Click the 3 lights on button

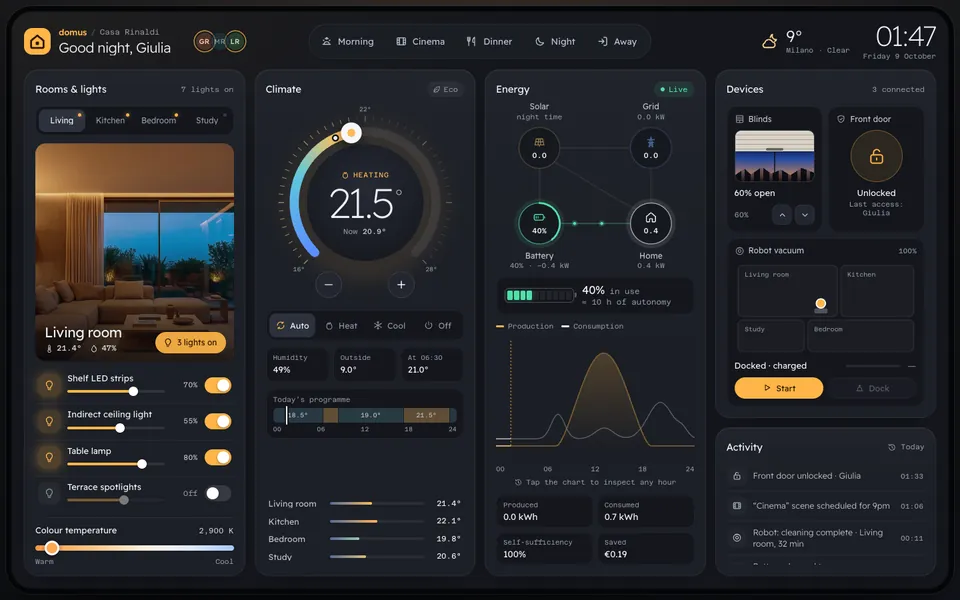(x=190, y=343)
